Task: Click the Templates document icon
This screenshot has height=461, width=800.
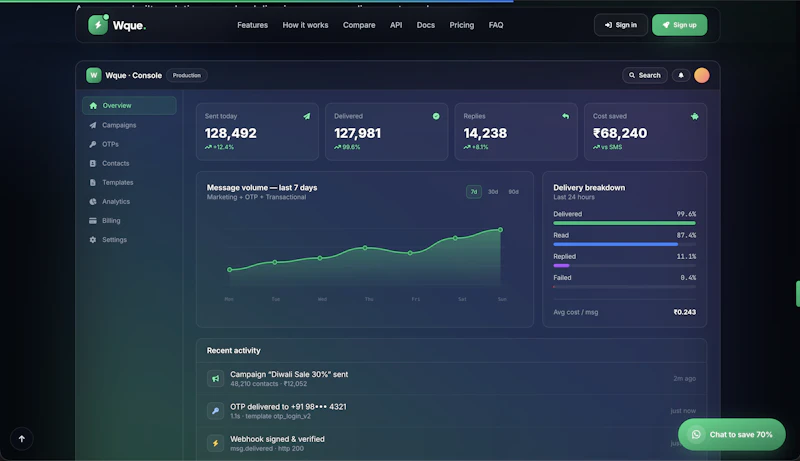Action: point(93,183)
